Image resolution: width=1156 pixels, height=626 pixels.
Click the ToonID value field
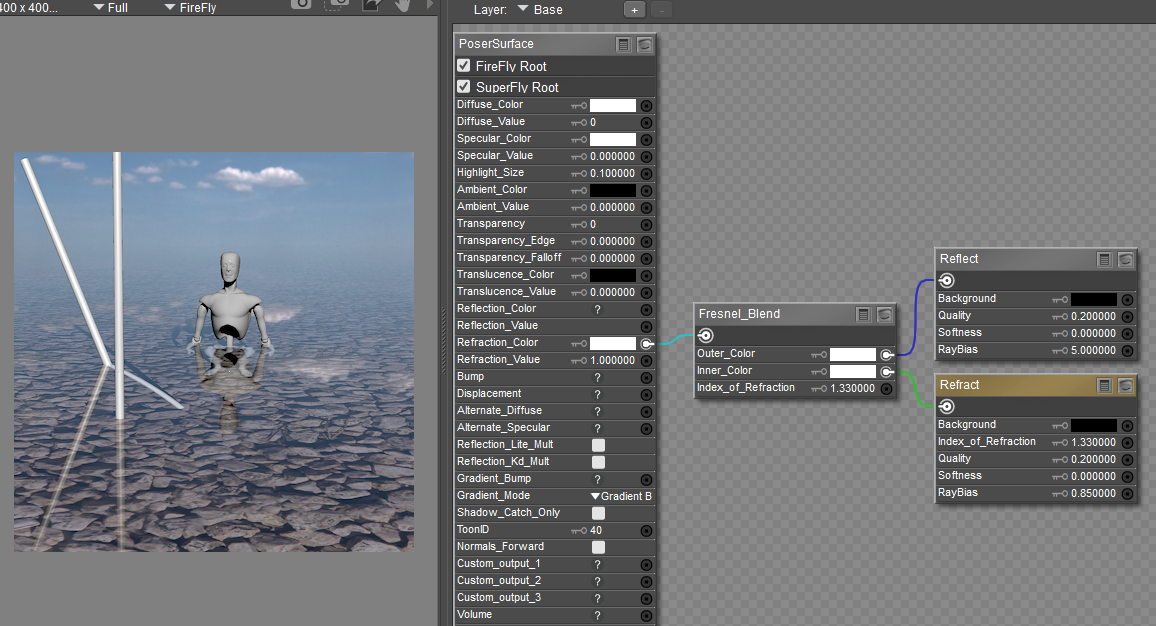(x=596, y=530)
